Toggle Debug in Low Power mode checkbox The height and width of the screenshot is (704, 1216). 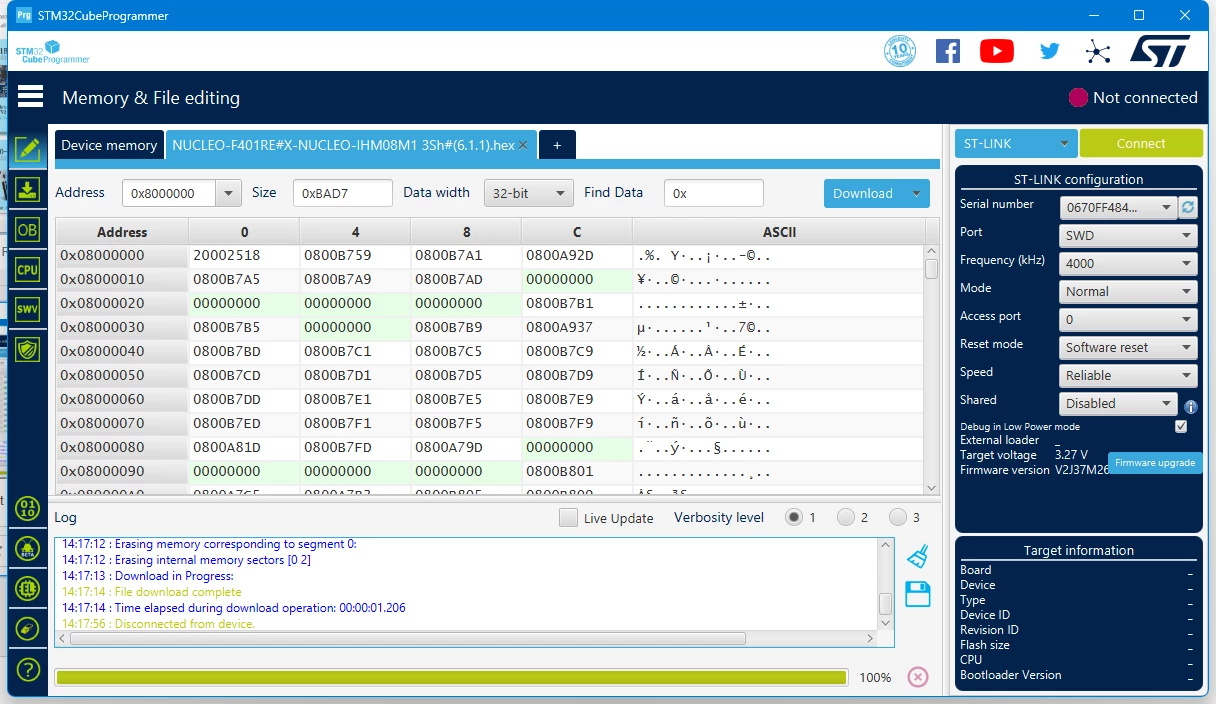[1181, 426]
